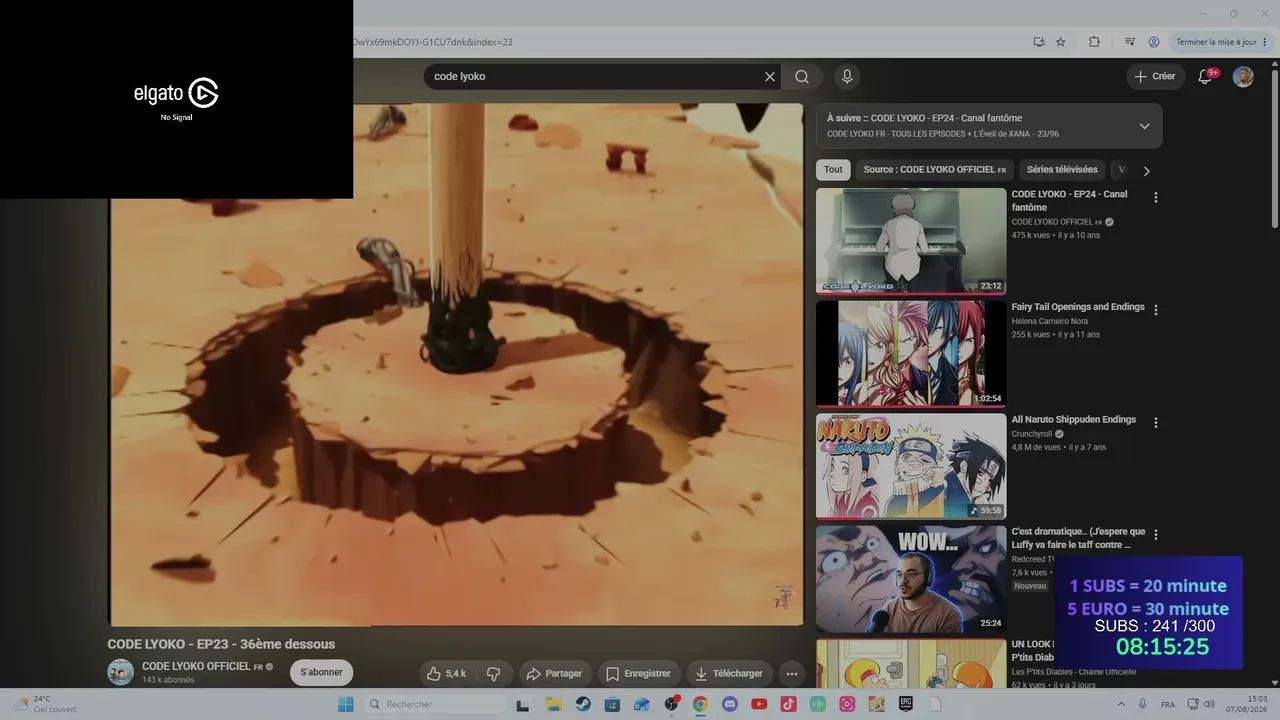
Task: Open the taskbar weather widget
Action: [x=45, y=704]
